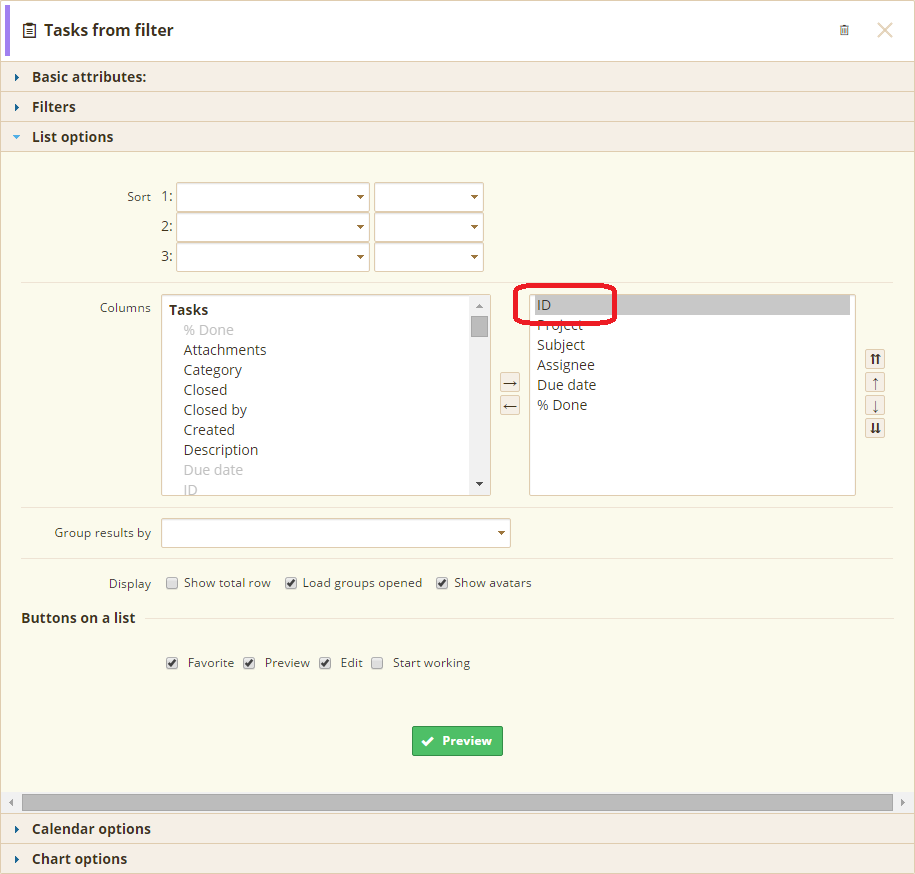Move selected column right with arrow button
The image size is (915, 874).
tap(510, 383)
